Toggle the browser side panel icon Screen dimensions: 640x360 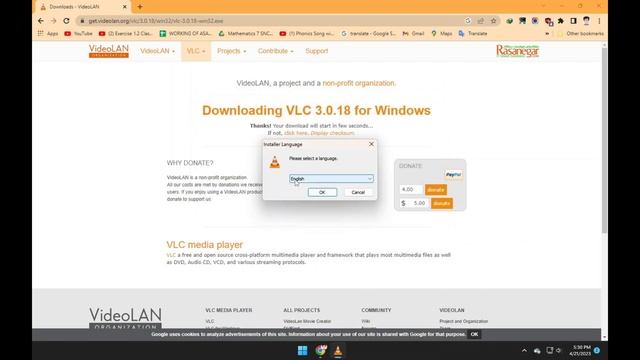pos(573,21)
